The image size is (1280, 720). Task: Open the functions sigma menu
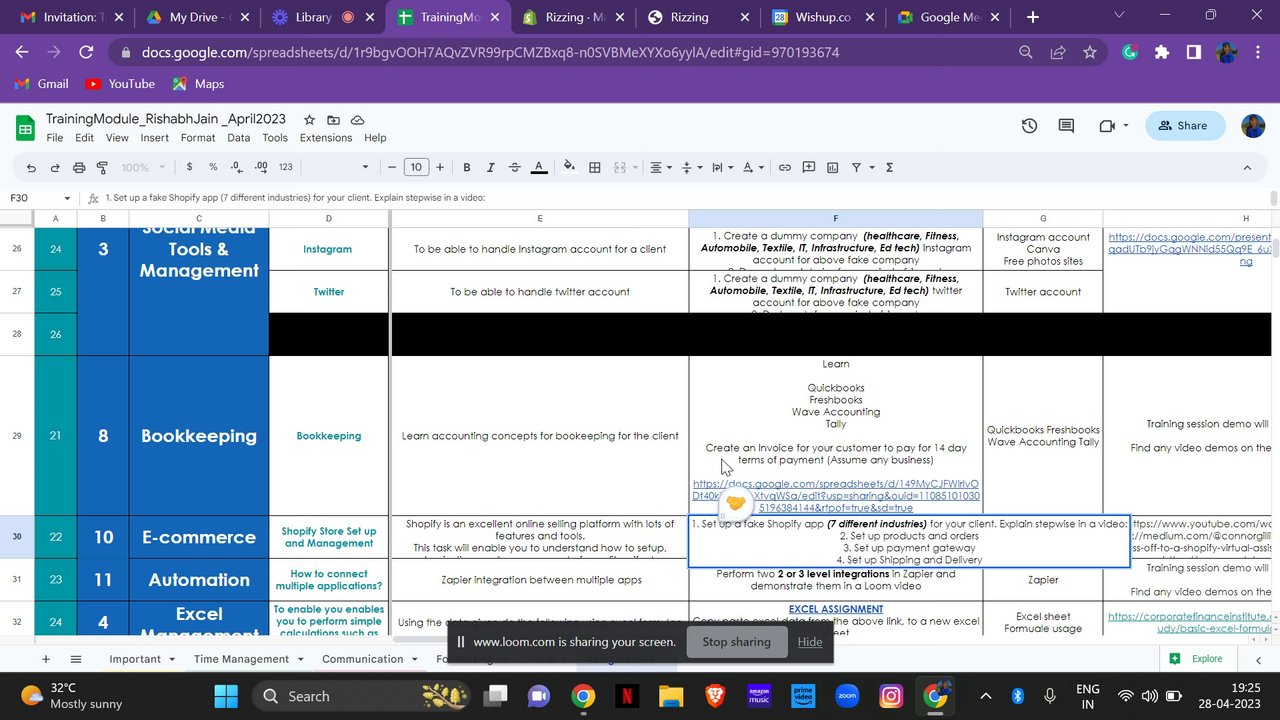(889, 168)
